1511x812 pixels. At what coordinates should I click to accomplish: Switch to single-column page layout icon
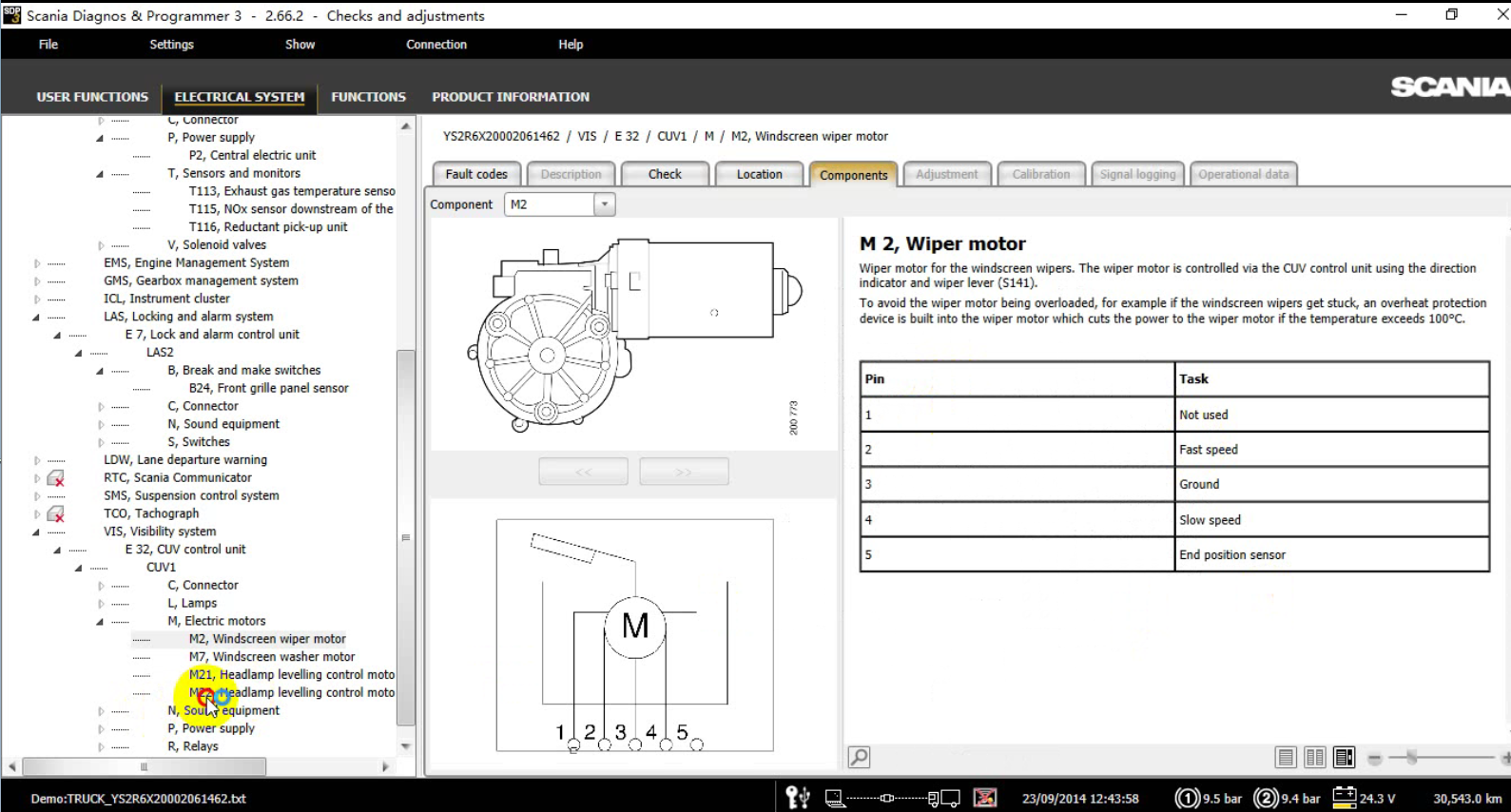click(x=1286, y=757)
